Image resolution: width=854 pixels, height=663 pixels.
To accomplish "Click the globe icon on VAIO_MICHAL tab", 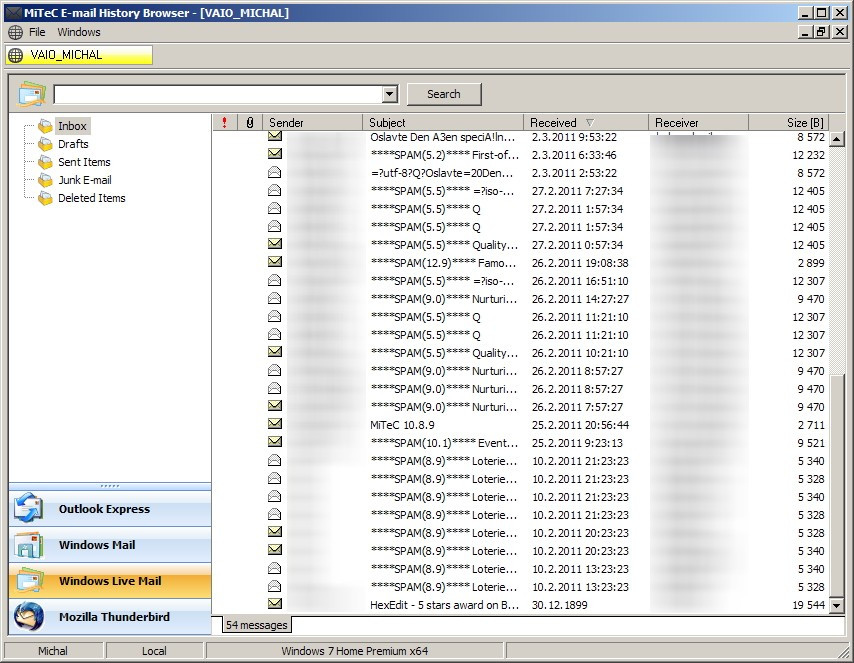I will coord(16,55).
